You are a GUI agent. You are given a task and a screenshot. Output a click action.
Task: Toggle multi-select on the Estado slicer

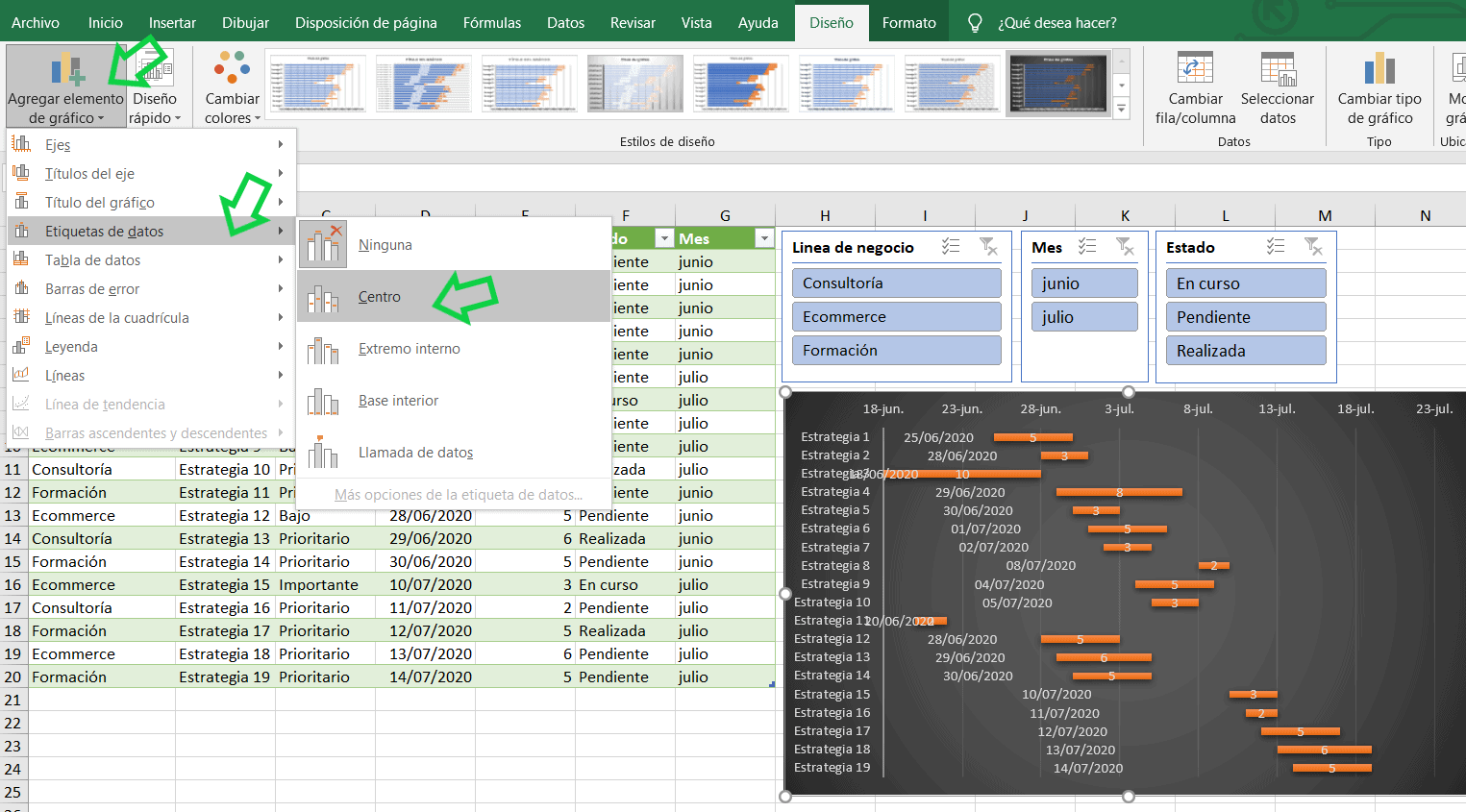tap(1276, 247)
